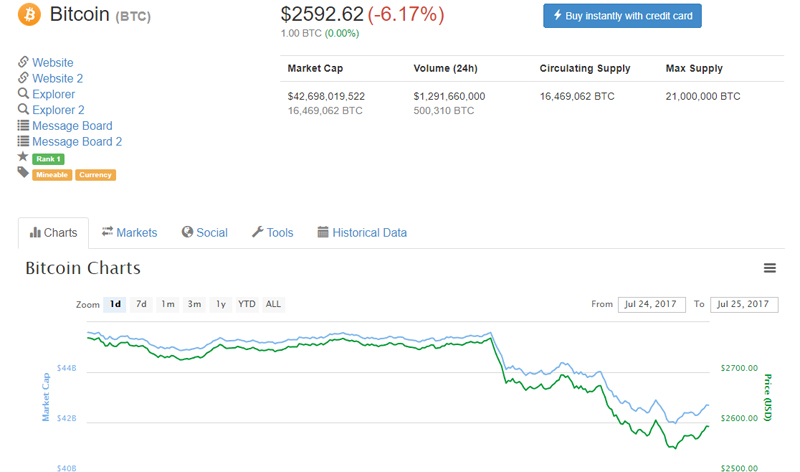Open the Website 2 link
Viewport: 800px width, 472px height.
coord(57,79)
